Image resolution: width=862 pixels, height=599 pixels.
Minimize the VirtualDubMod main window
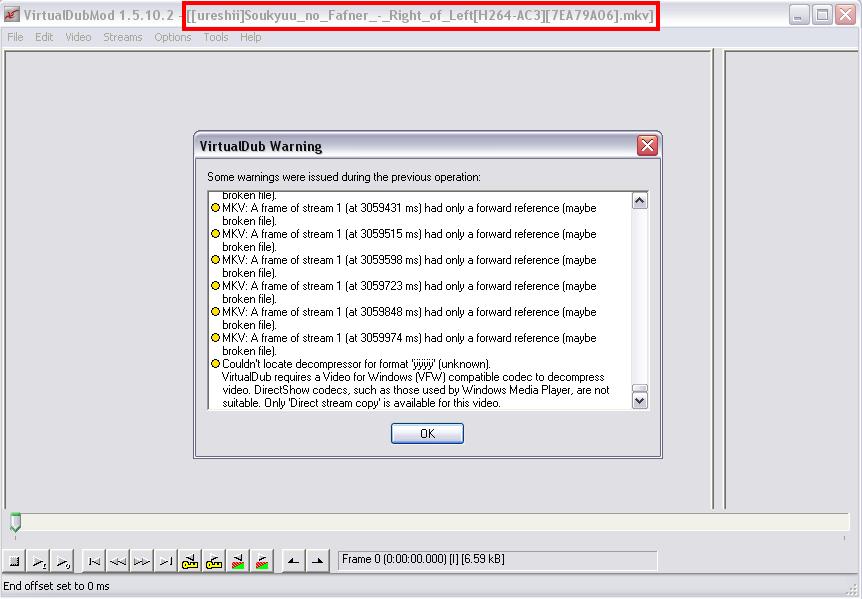coord(799,15)
